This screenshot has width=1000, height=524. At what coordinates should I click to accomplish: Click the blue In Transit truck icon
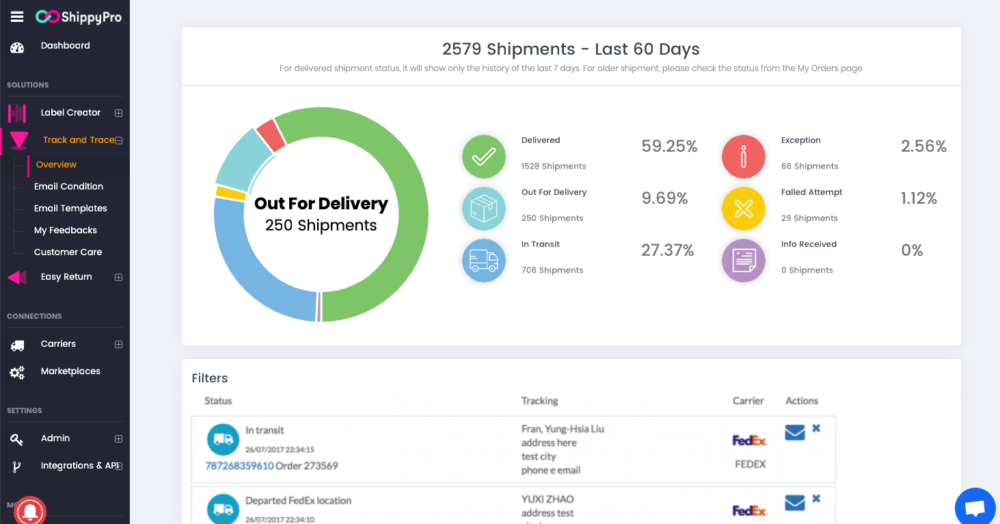click(484, 260)
